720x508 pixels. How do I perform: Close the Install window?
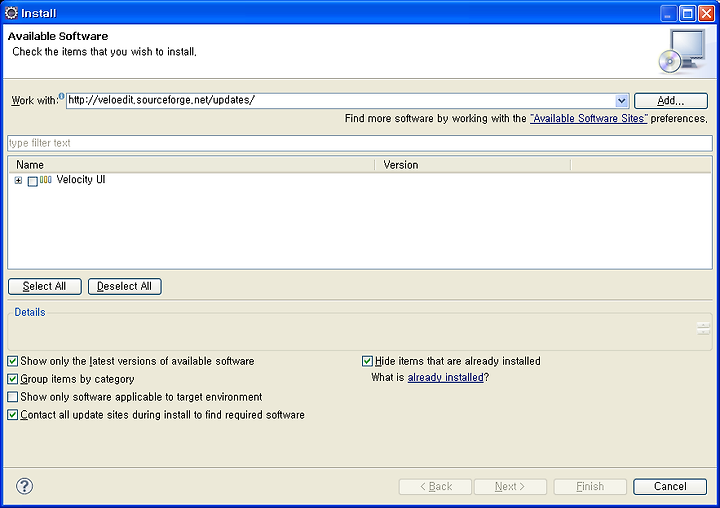pyautogui.click(x=706, y=14)
